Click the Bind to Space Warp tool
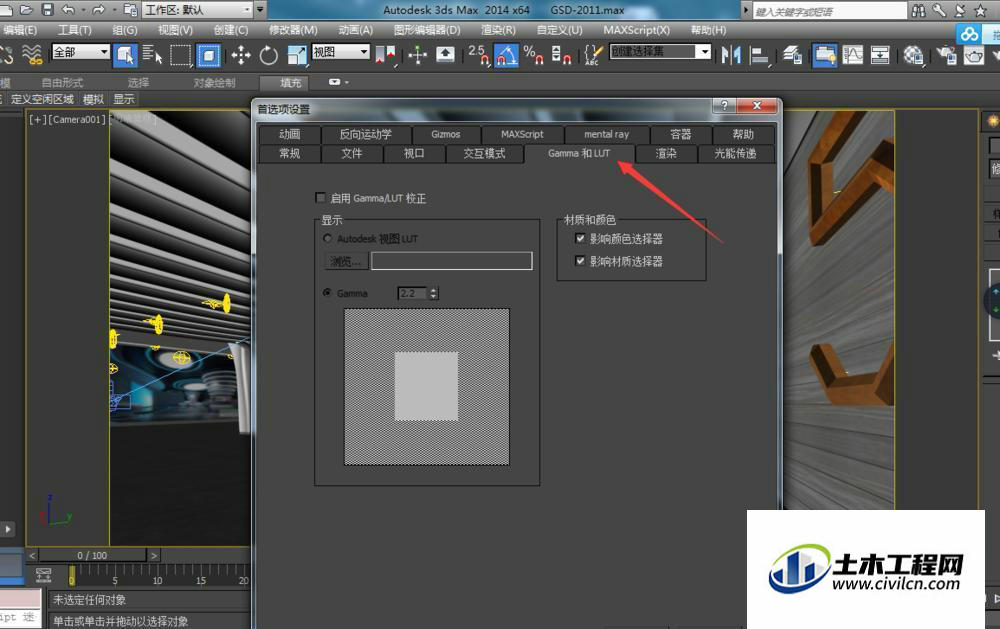Image resolution: width=1000 pixels, height=629 pixels. pyautogui.click(x=32, y=55)
